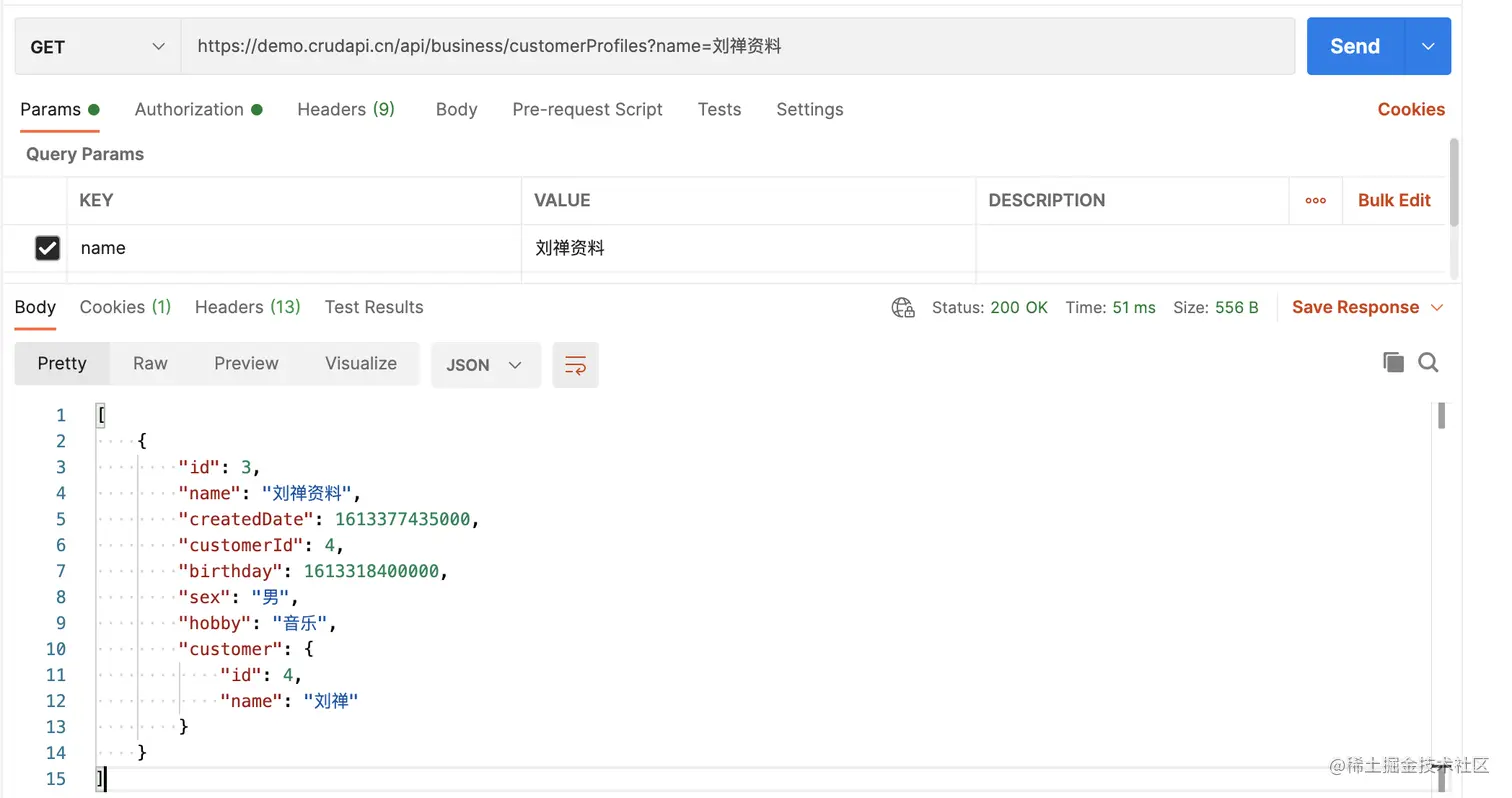Click the search response magnifier icon
Screen dimensions: 1512x798
1428,362
